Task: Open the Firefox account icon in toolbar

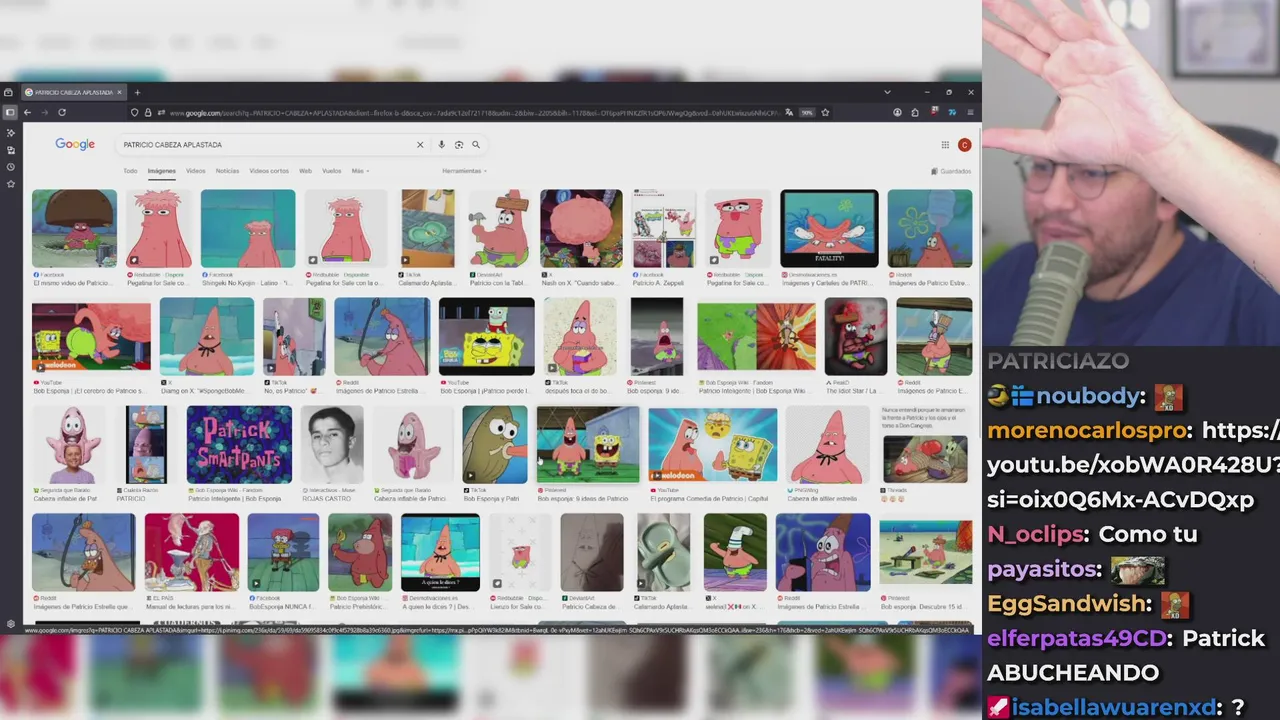Action: 897,113
